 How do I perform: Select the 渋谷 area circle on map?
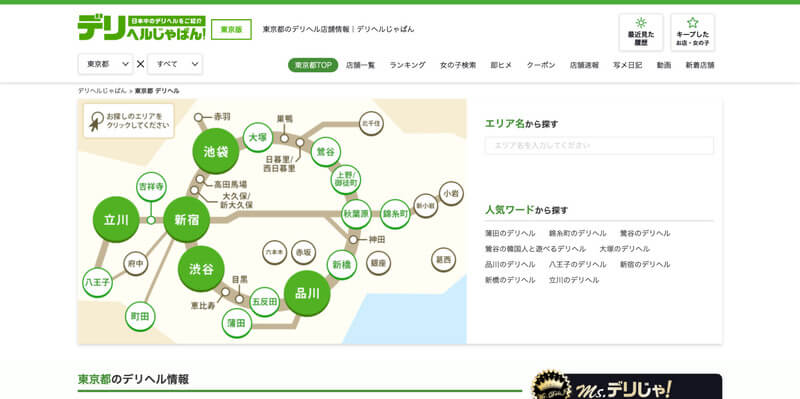[201, 269]
